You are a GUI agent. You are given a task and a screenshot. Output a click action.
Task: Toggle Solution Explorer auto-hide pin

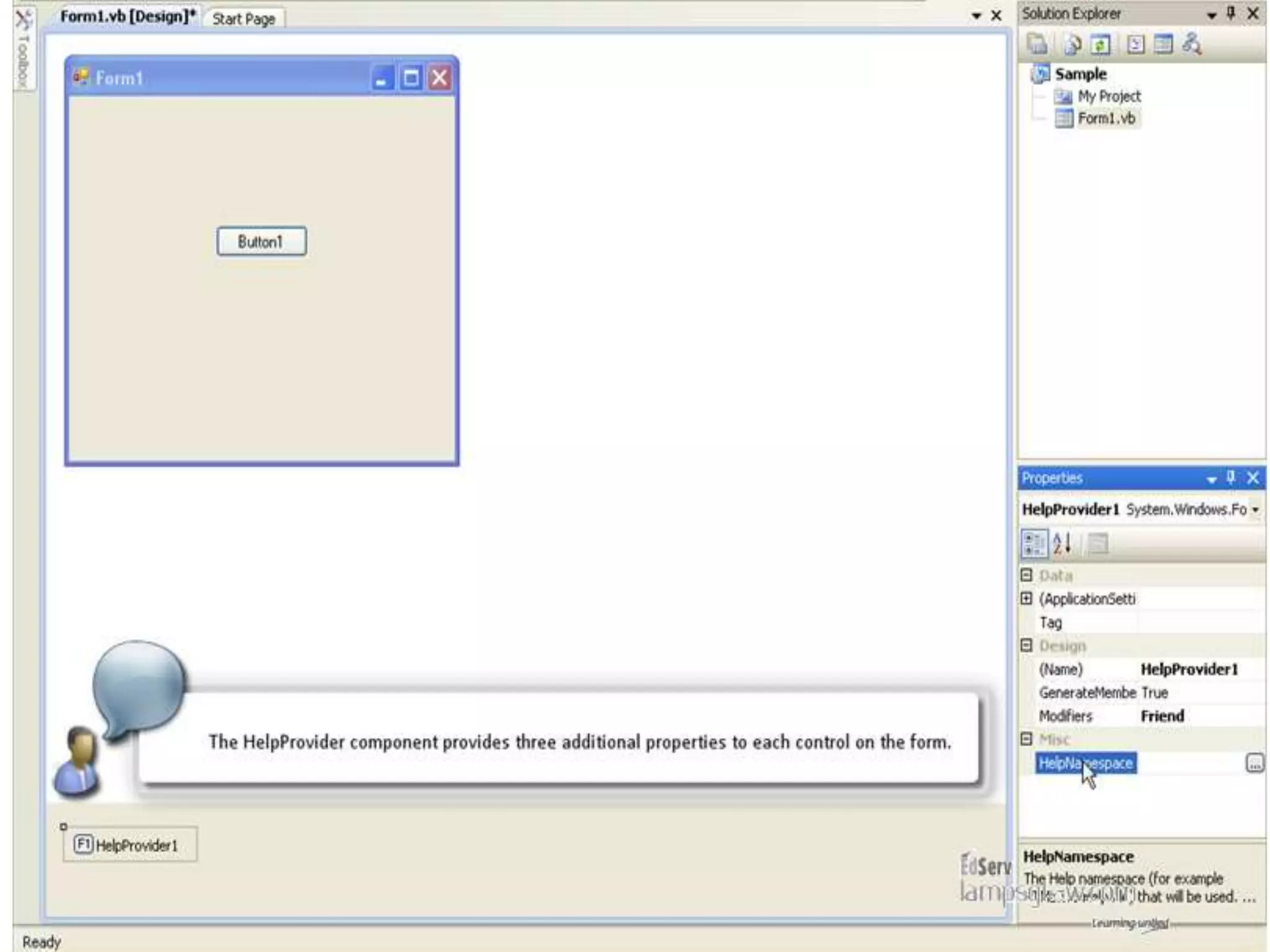[x=1232, y=13]
